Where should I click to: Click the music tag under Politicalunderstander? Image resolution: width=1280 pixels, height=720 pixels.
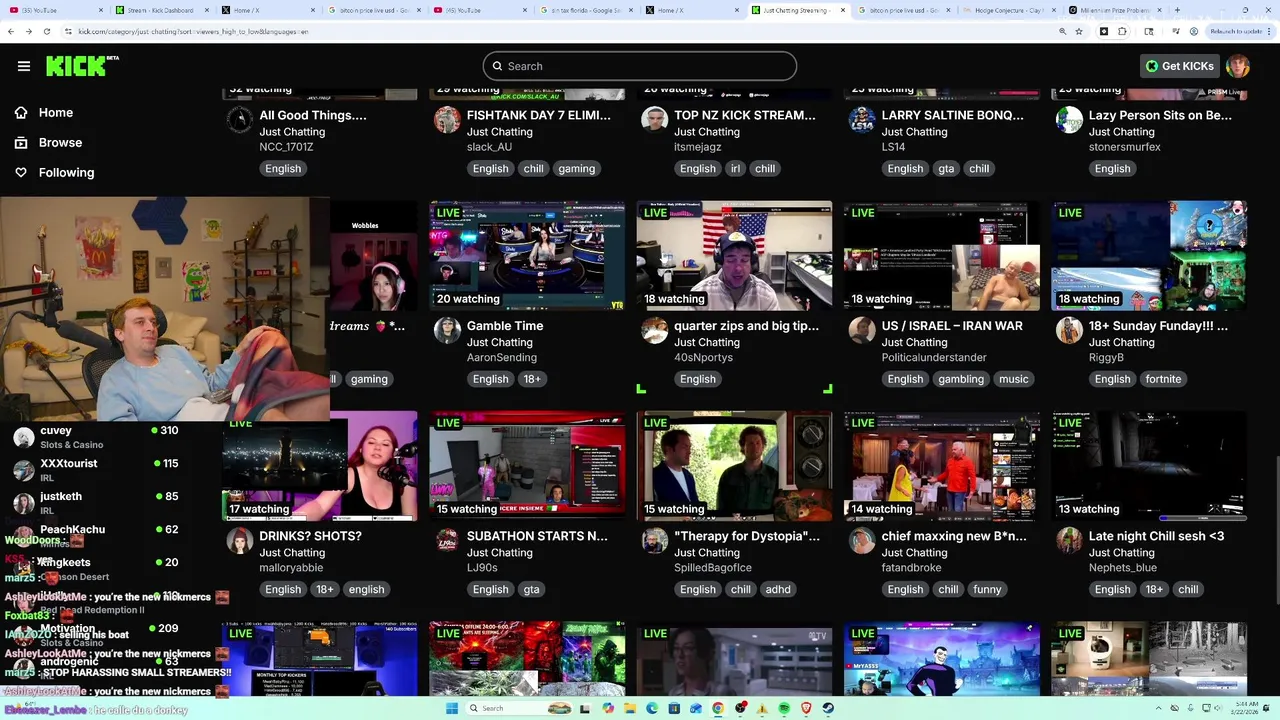[1013, 379]
